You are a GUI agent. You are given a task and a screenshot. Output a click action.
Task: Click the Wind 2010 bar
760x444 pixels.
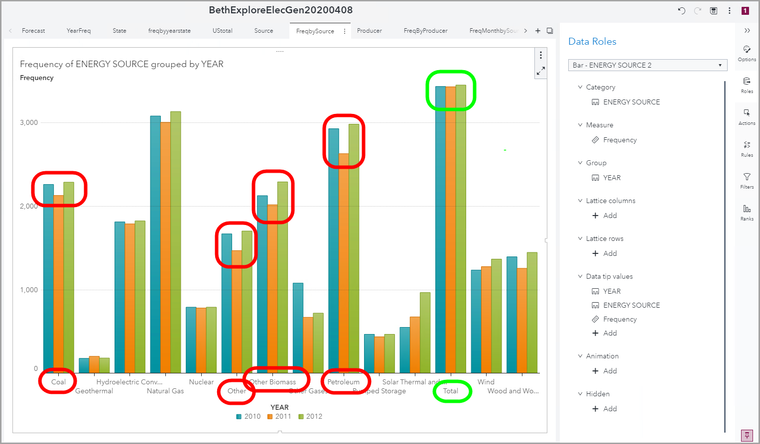point(476,321)
